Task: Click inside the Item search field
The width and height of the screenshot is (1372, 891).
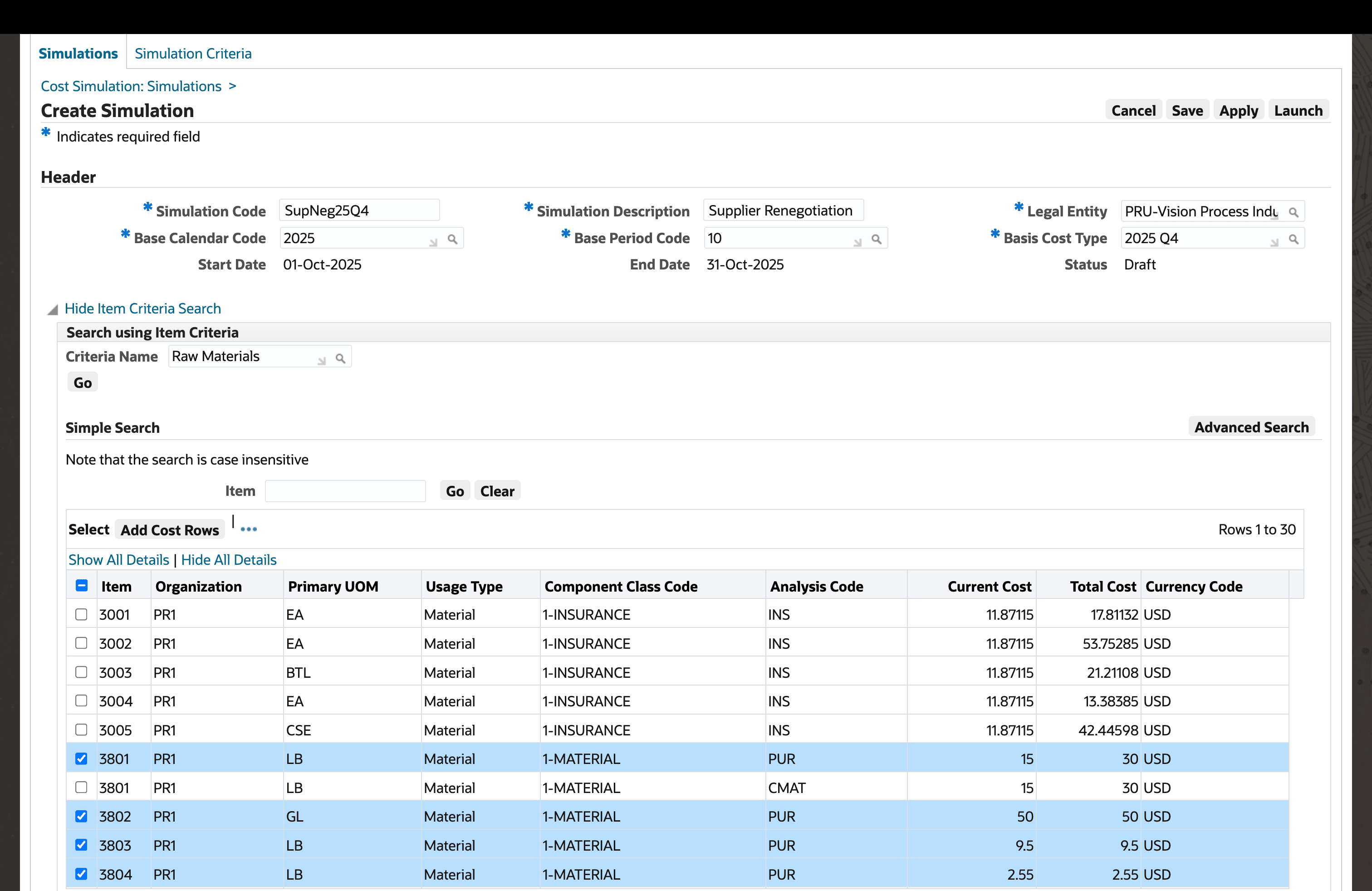Action: [x=345, y=490]
